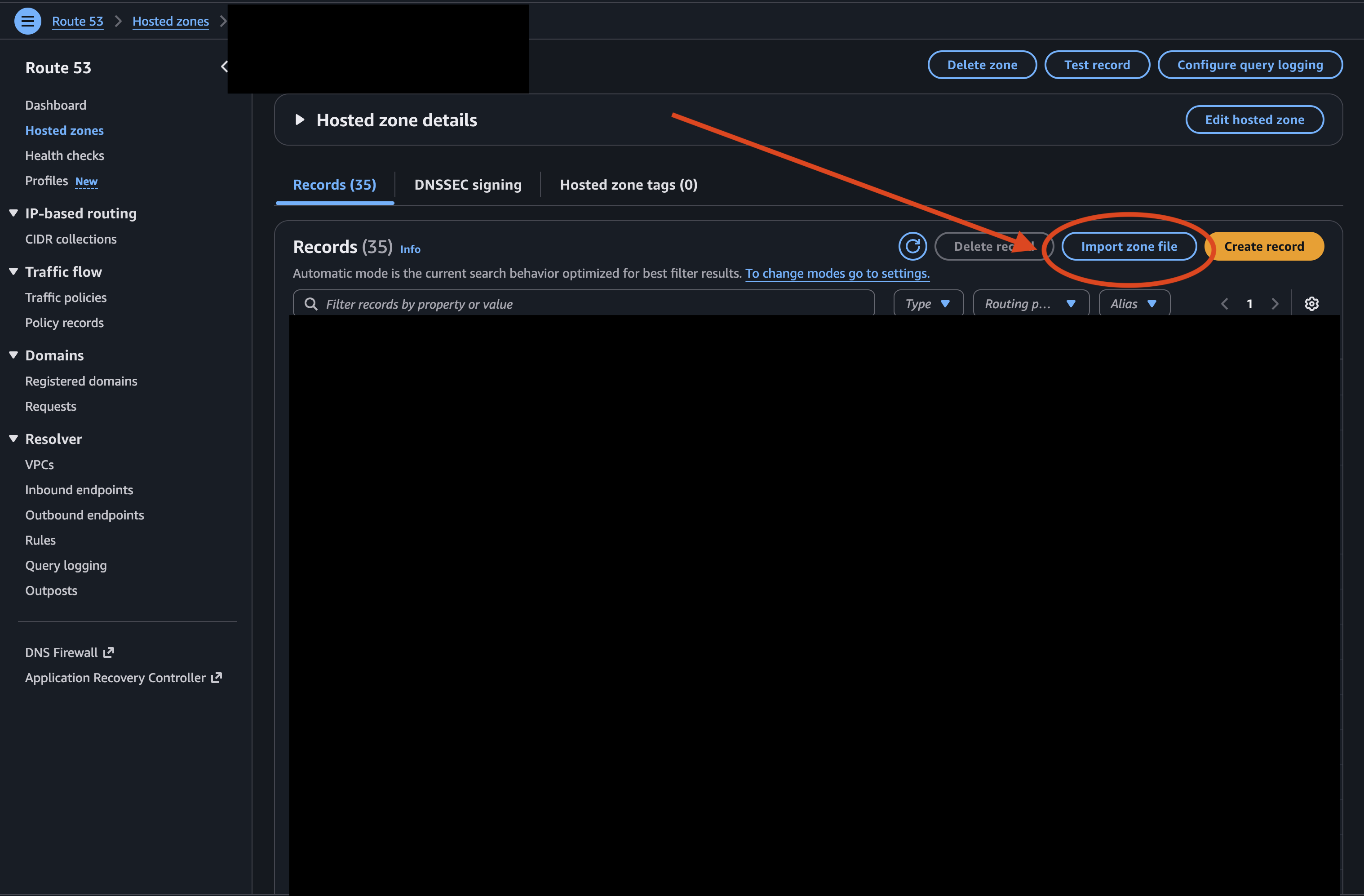This screenshot has height=896, width=1364.
Task: Open the Type filter dropdown
Action: tap(928, 303)
